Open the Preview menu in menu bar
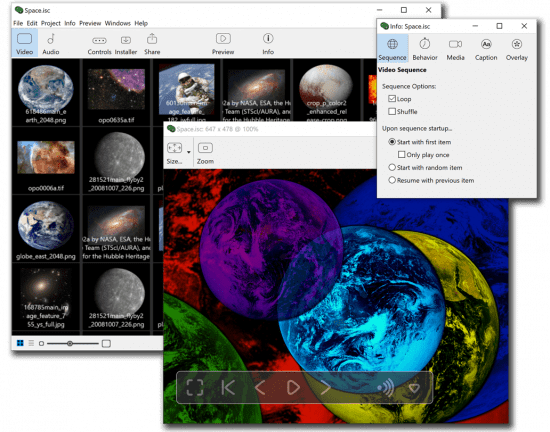This screenshot has width=550, height=432. 90,23
